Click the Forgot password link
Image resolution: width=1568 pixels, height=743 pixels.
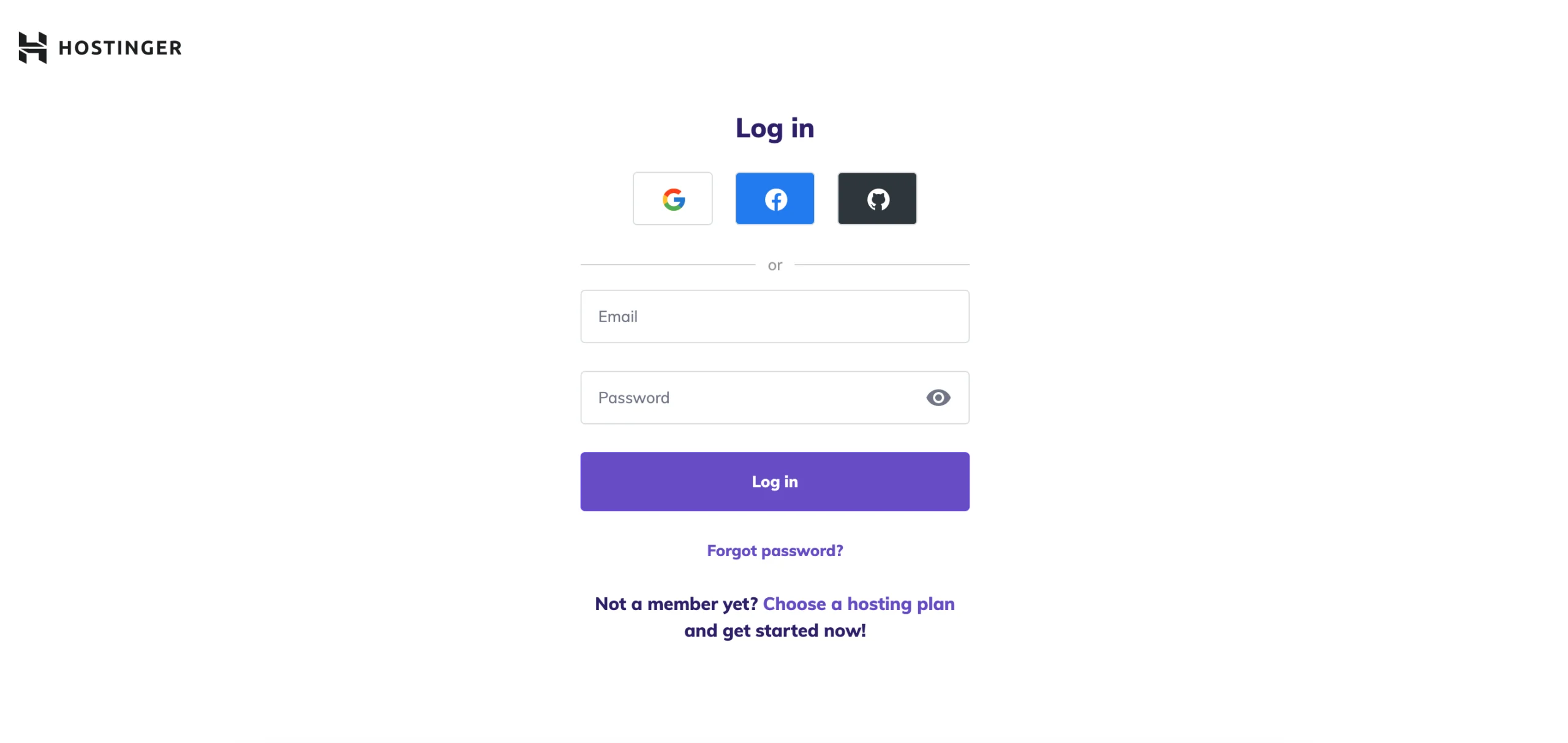[774, 550]
